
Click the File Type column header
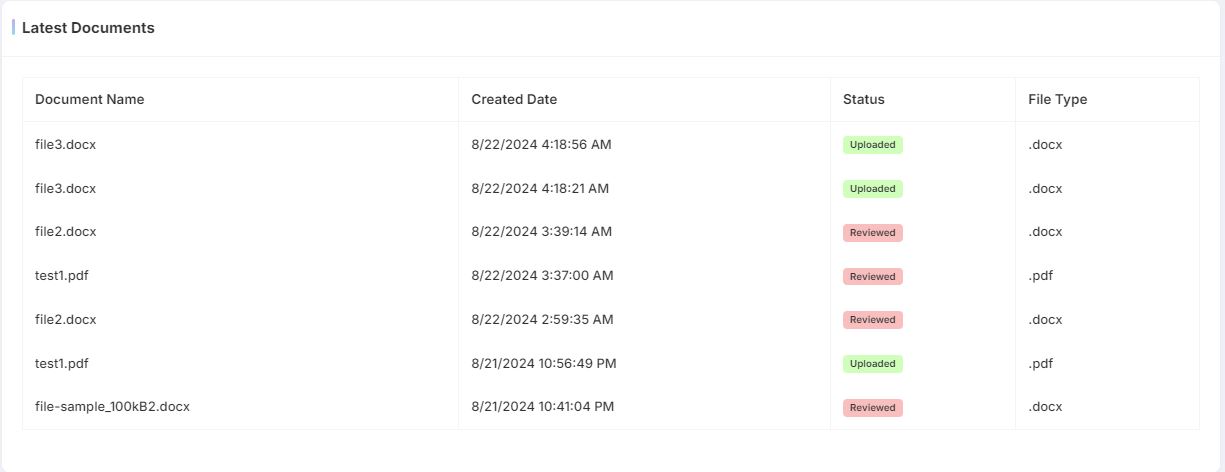[1057, 99]
